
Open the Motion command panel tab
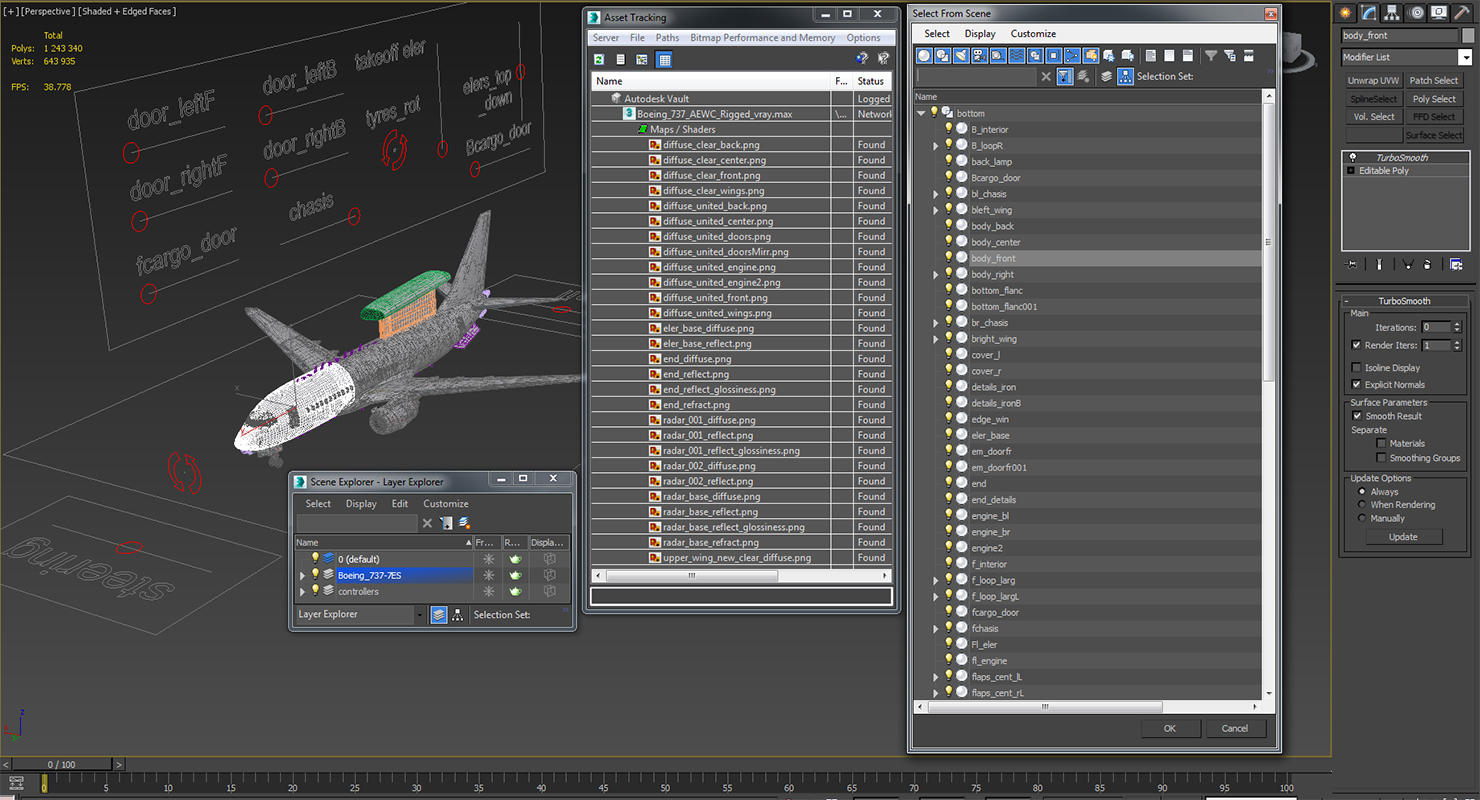(x=1417, y=13)
